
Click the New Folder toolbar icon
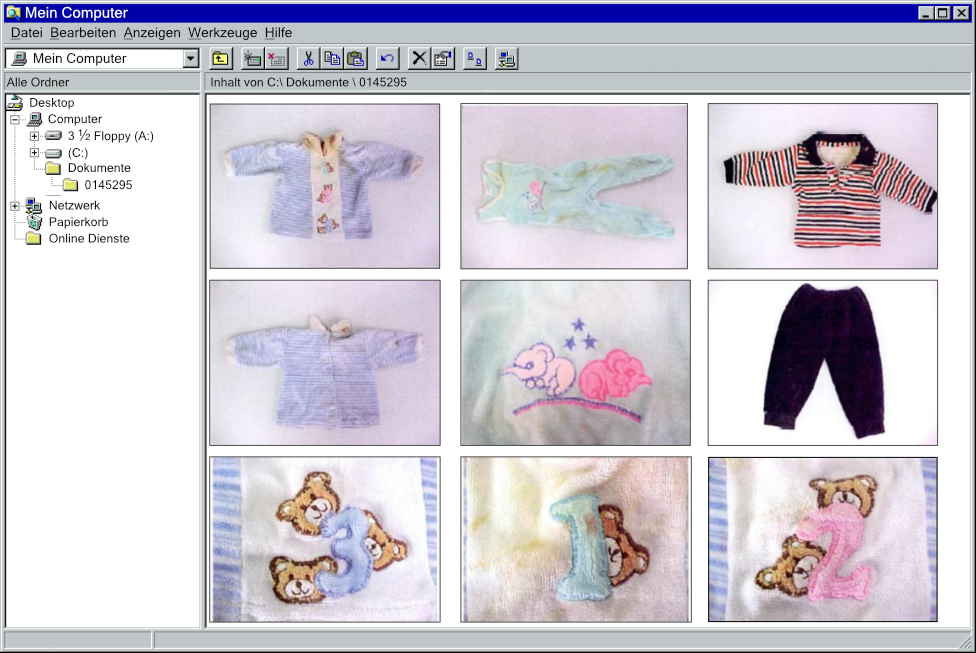(251, 58)
